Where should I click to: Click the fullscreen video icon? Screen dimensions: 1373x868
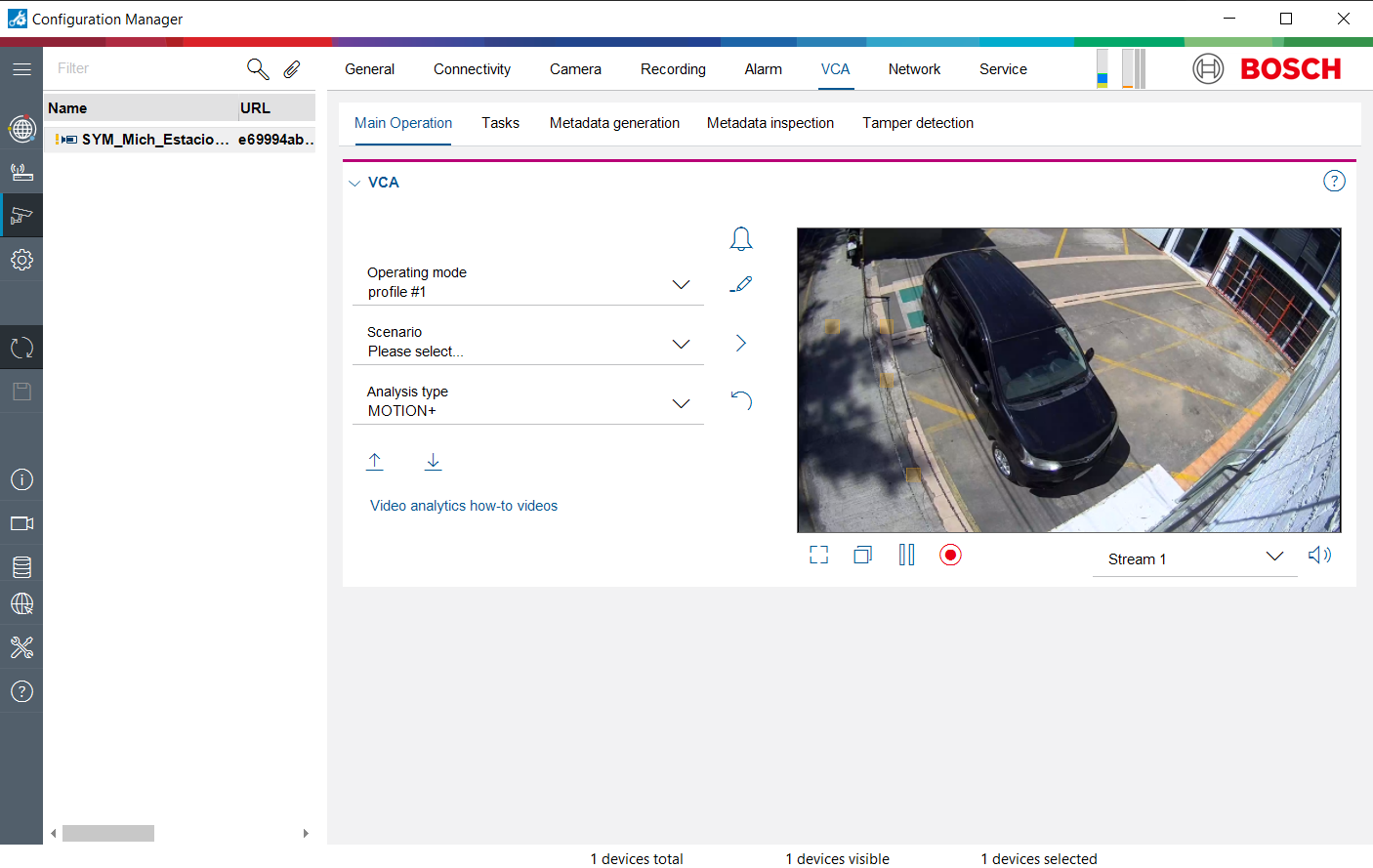[819, 555]
